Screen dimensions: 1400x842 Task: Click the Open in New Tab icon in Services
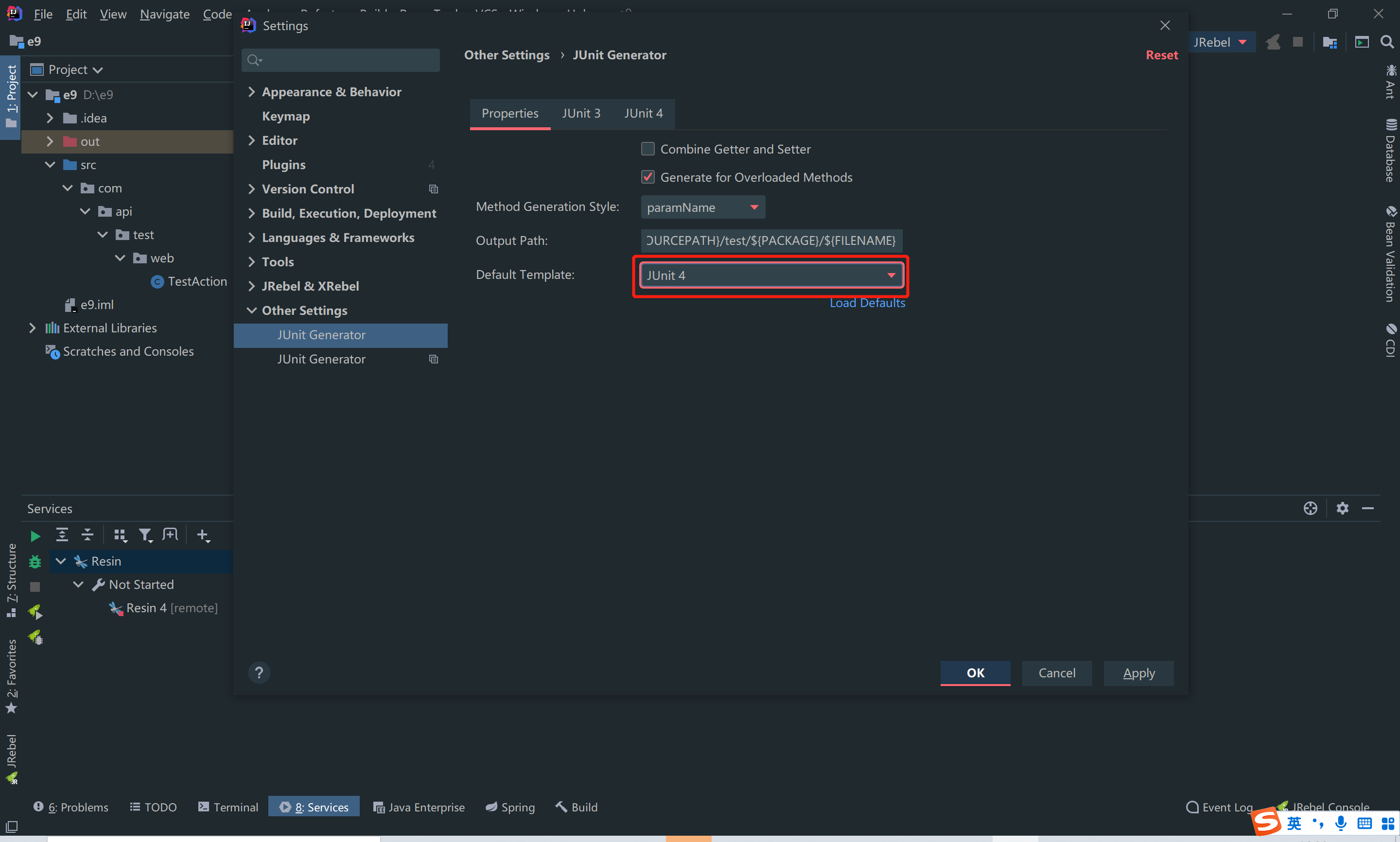(x=170, y=534)
